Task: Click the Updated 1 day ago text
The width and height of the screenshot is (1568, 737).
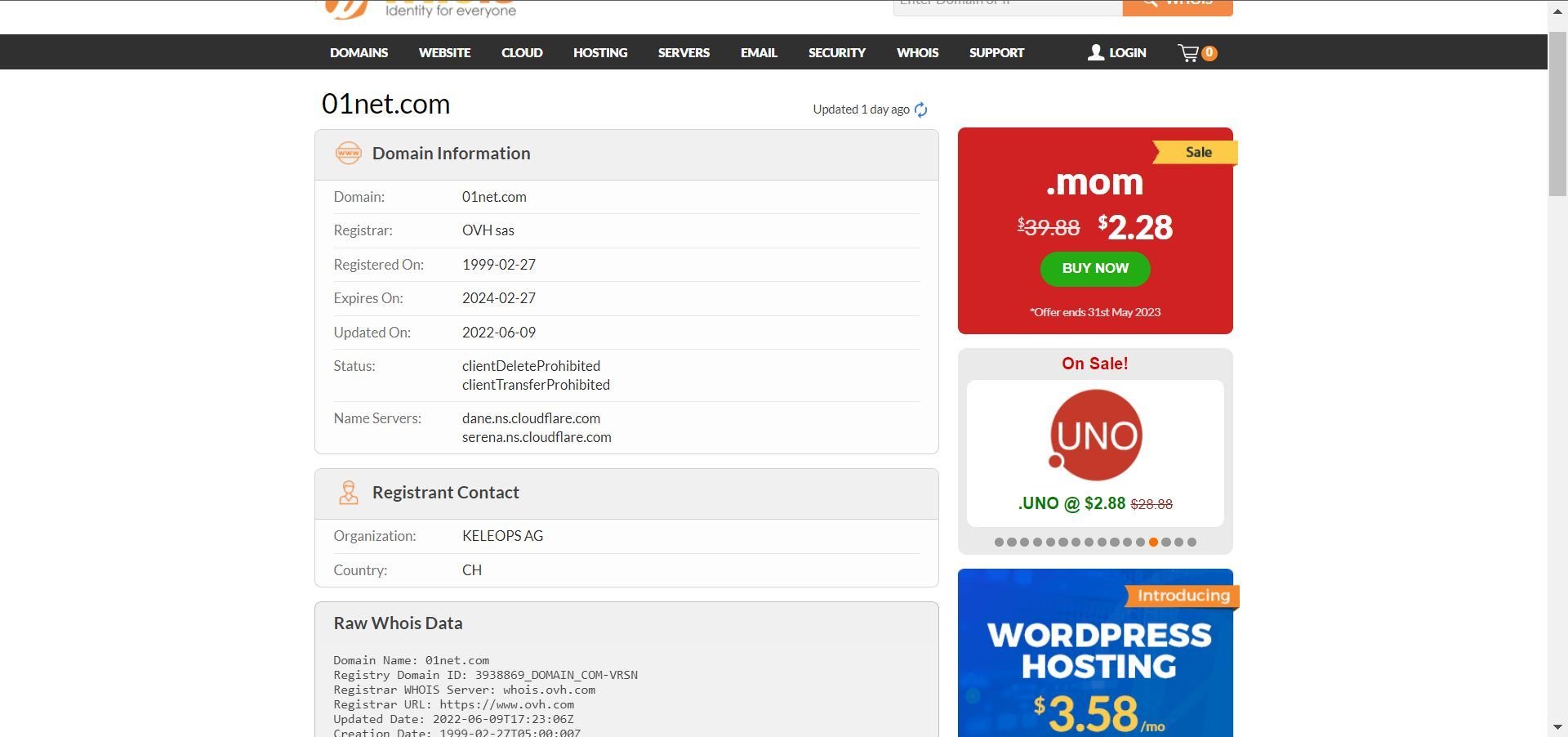Action: click(x=861, y=109)
